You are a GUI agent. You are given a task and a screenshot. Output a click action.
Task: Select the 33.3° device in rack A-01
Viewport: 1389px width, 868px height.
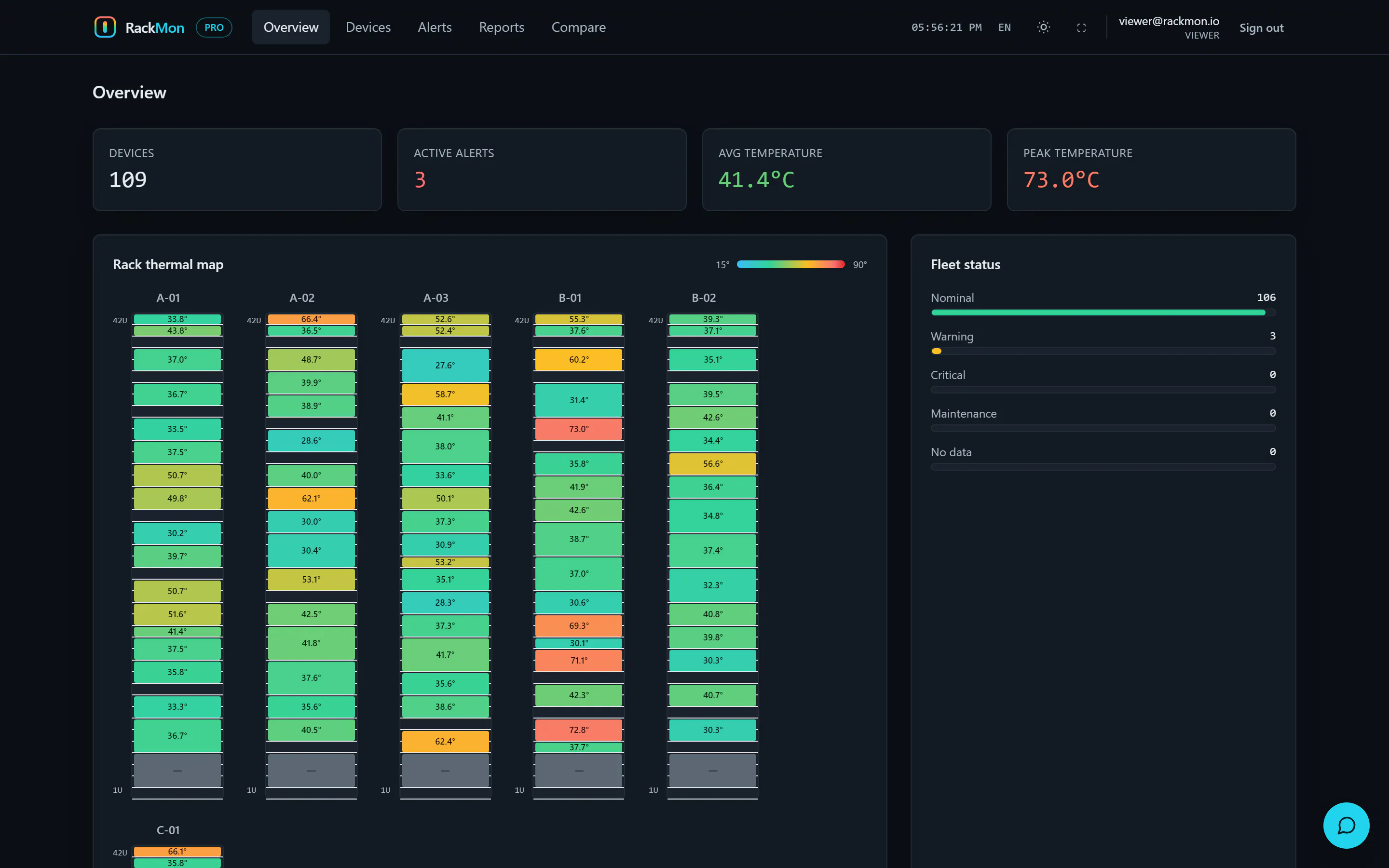[x=177, y=706]
